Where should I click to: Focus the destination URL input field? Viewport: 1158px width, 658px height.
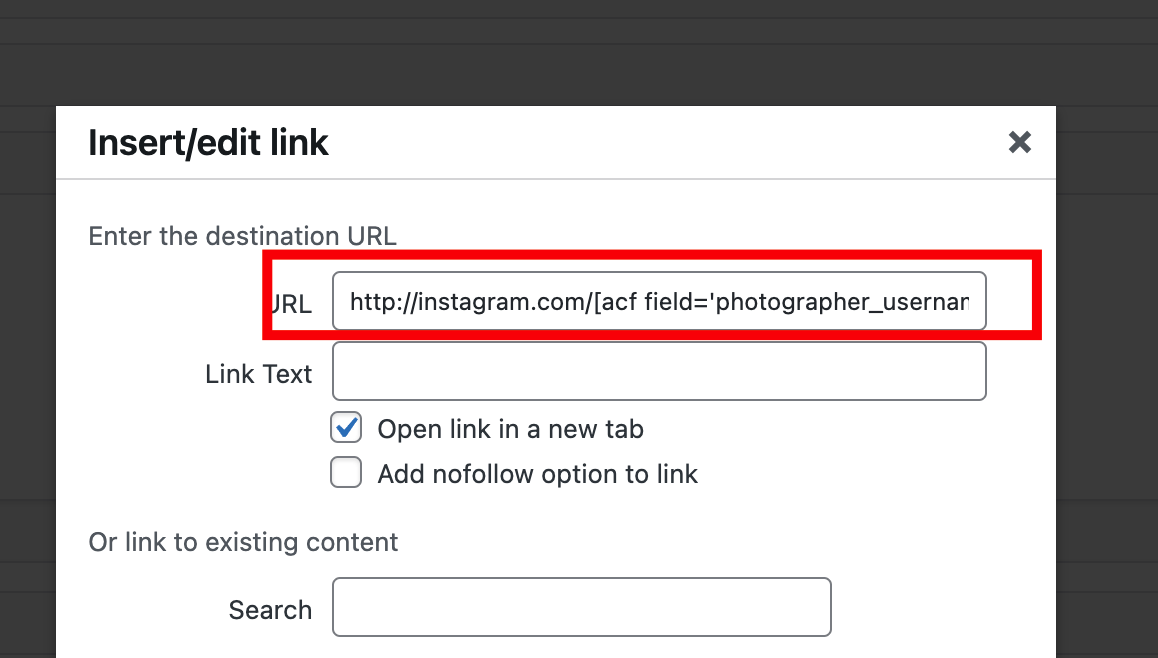coord(659,301)
